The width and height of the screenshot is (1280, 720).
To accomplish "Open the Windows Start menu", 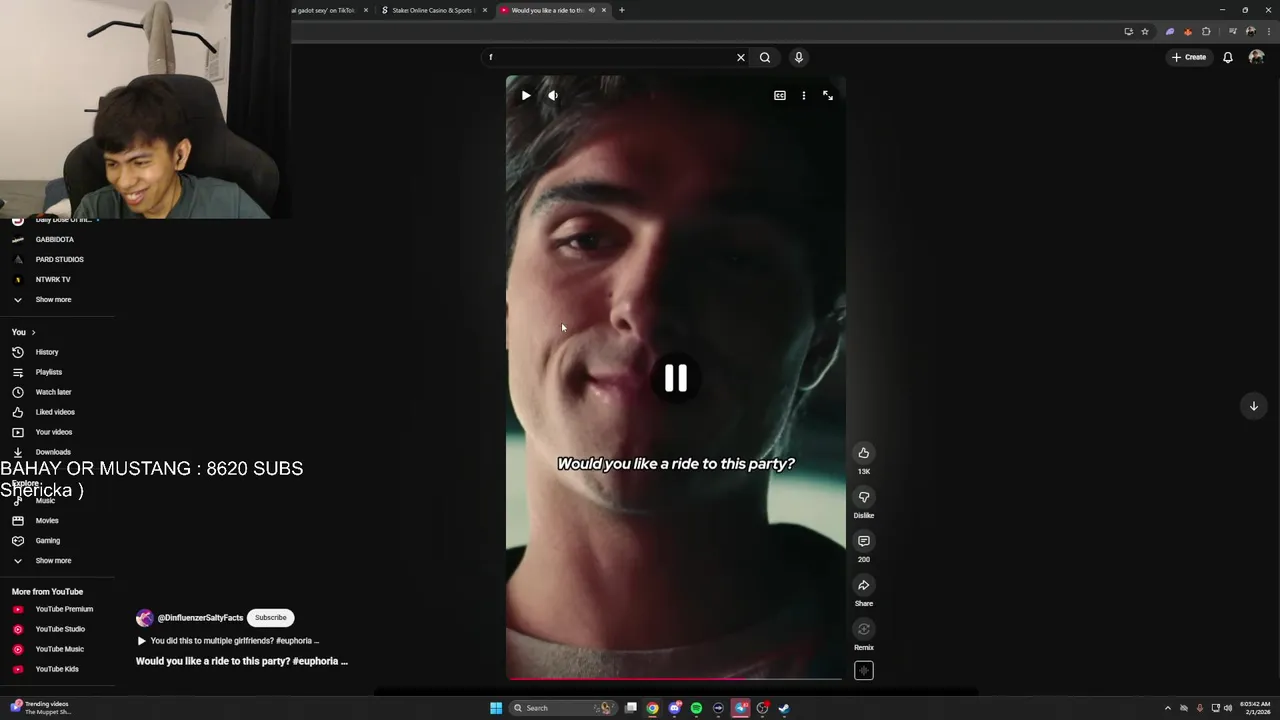I will pyautogui.click(x=496, y=708).
